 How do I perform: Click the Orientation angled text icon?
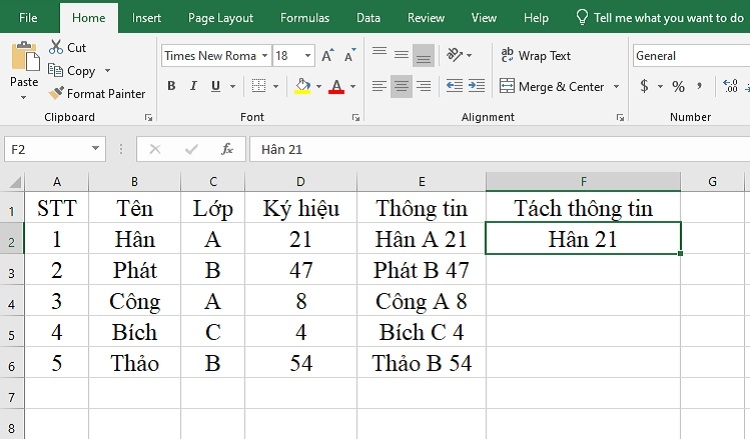[455, 55]
